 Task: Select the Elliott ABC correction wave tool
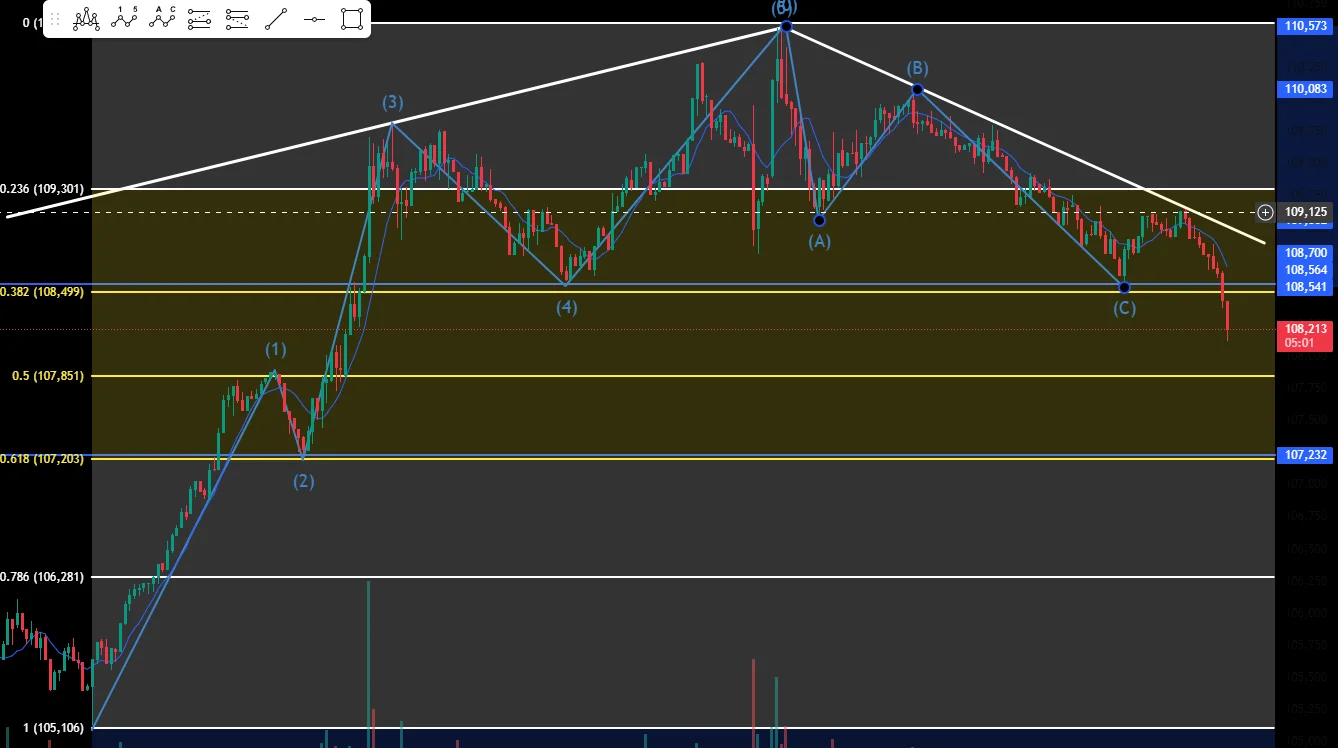click(163, 19)
